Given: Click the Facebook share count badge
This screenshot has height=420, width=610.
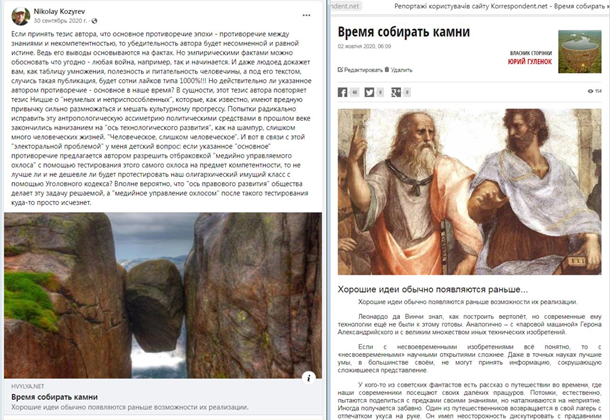Looking at the screenshot, I should (355, 92).
